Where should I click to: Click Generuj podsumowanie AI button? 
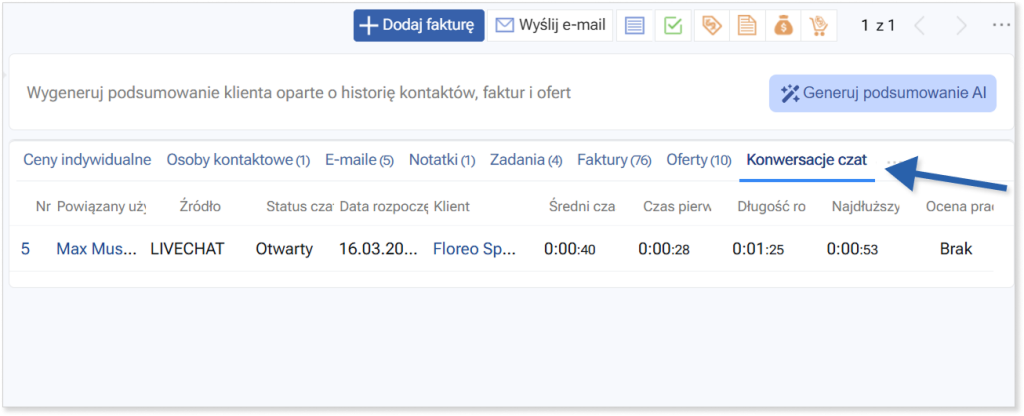coord(882,93)
